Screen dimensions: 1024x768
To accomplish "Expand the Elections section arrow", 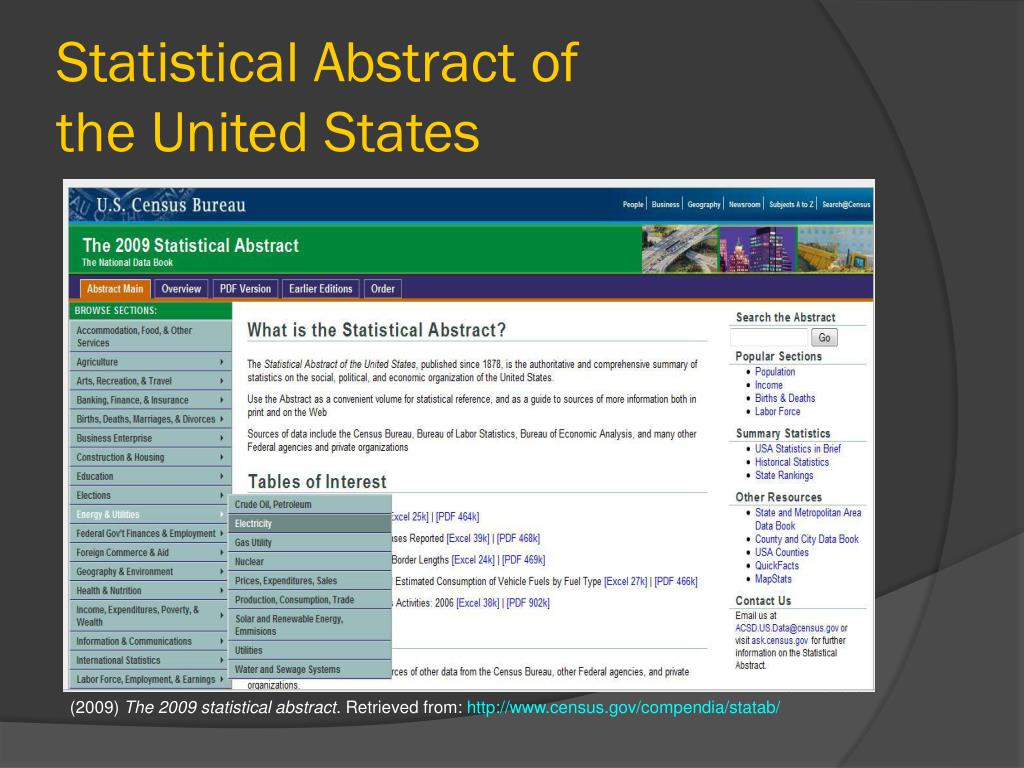I will pos(221,495).
